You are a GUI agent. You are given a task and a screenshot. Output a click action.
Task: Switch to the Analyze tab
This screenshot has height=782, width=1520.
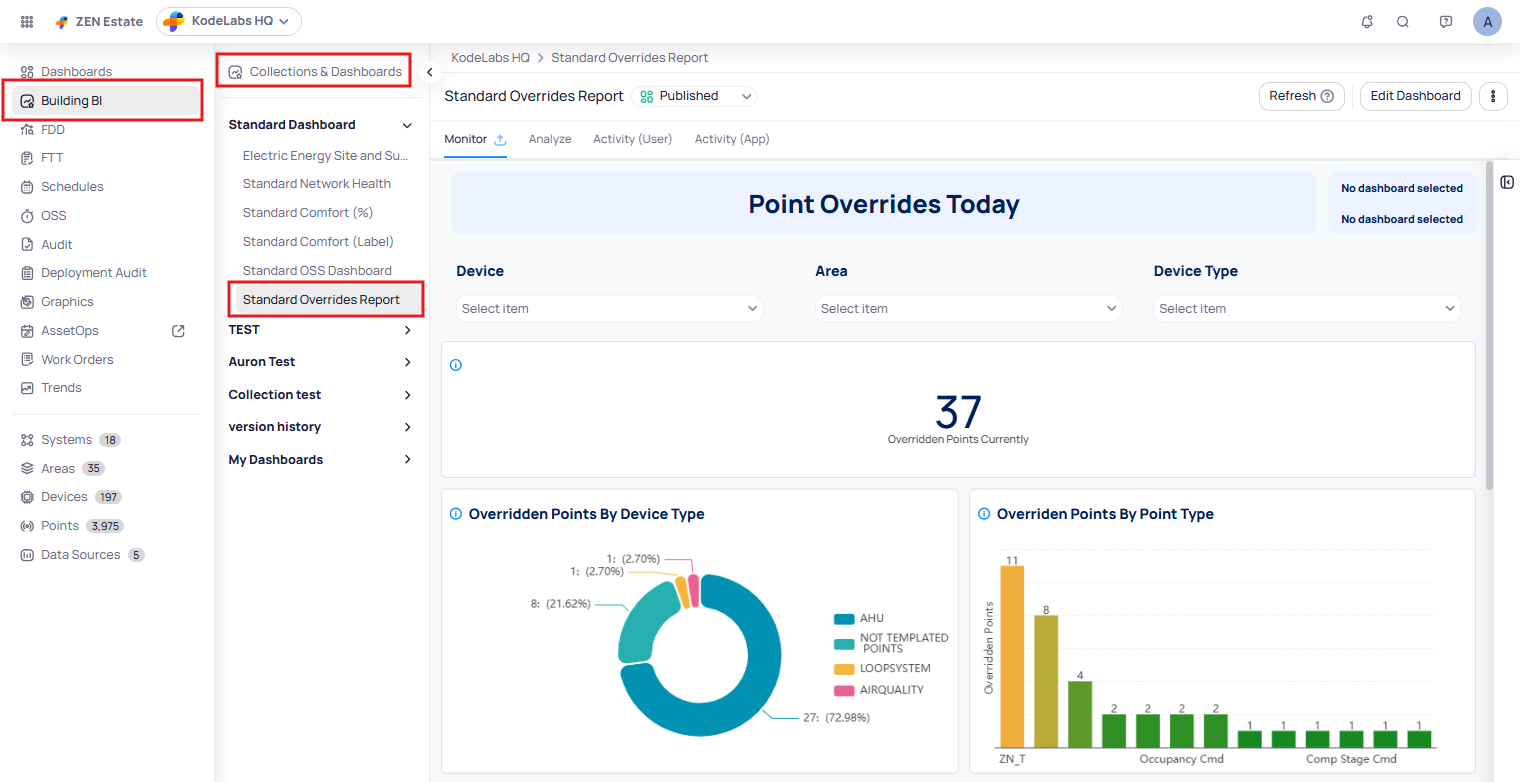550,139
